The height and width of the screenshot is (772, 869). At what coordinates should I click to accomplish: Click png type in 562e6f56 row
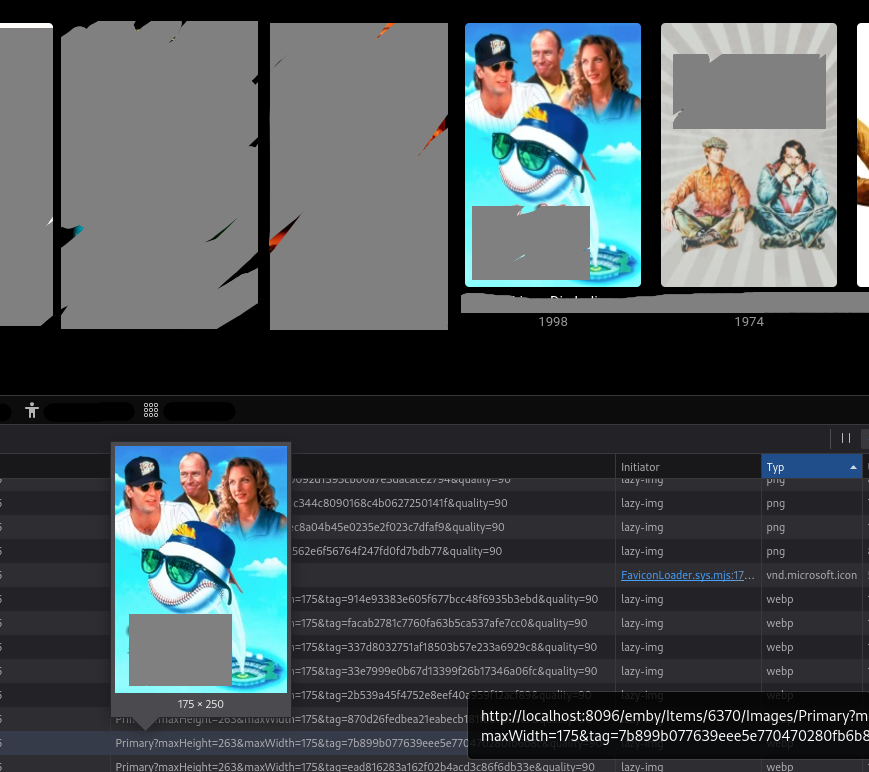[775, 551]
